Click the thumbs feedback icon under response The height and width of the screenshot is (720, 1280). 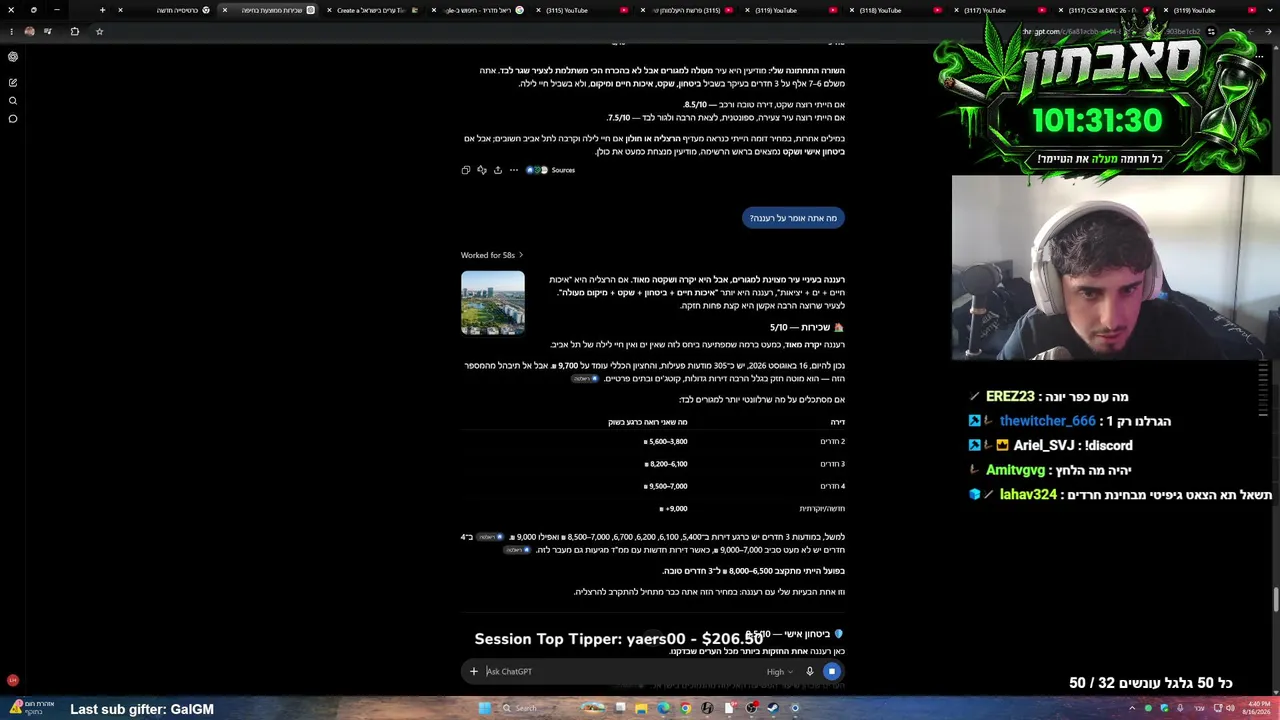[x=482, y=170]
